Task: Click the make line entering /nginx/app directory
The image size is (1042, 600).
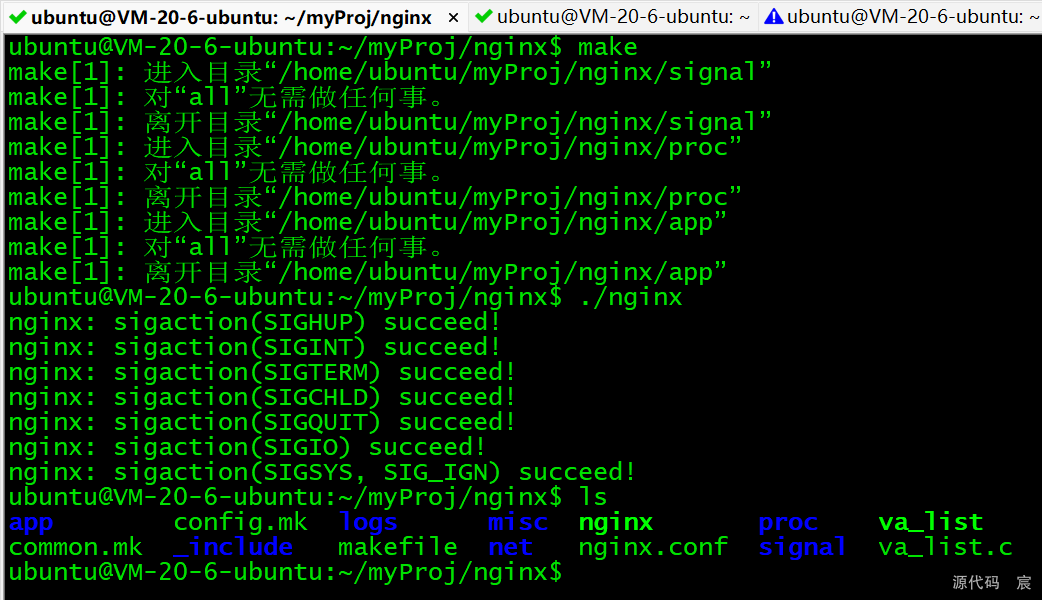Action: click(x=367, y=222)
